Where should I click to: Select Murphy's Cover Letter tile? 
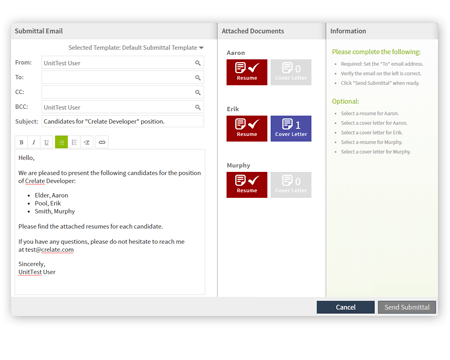point(291,185)
